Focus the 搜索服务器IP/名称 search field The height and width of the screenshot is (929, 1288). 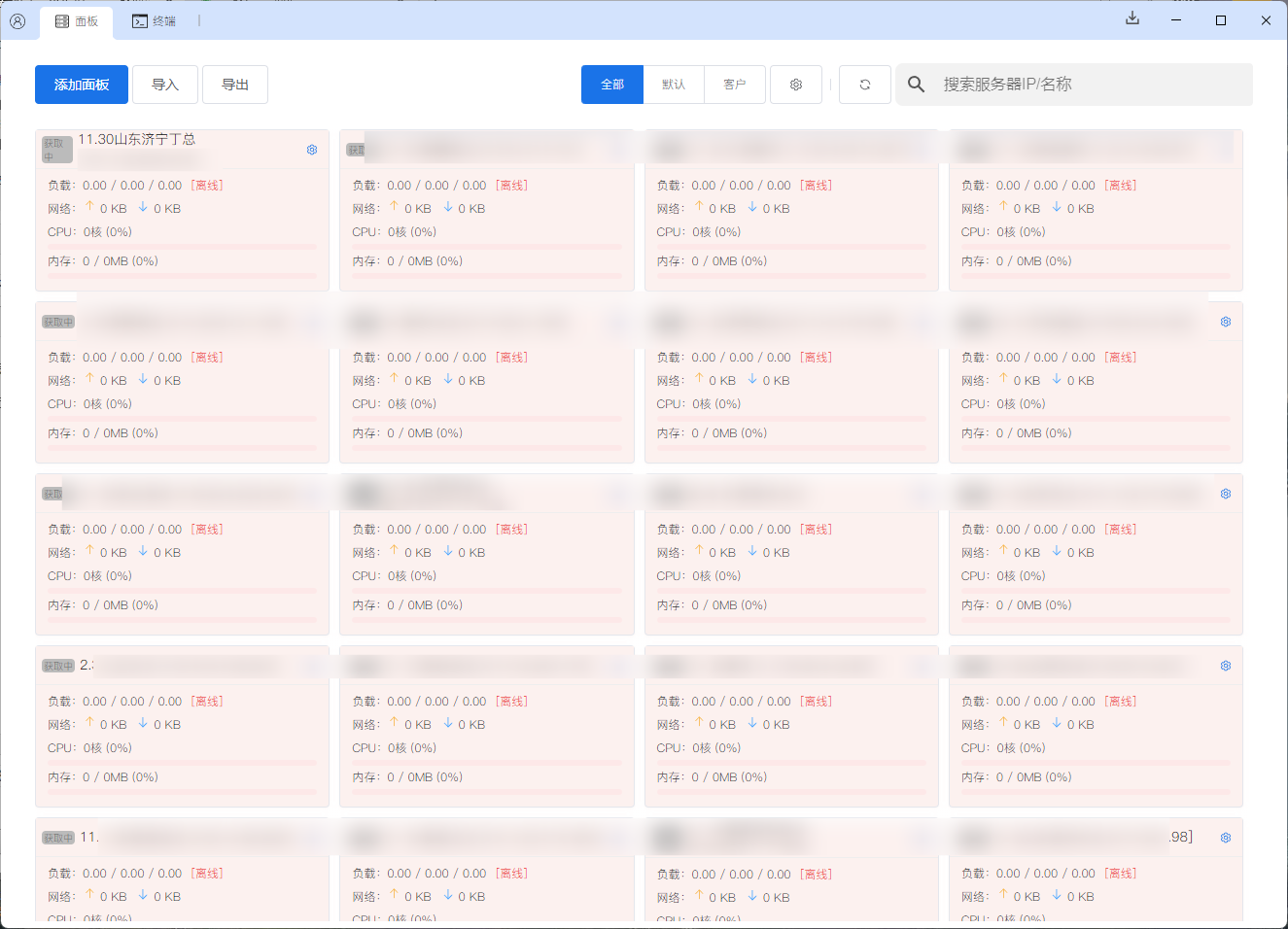tap(1074, 85)
